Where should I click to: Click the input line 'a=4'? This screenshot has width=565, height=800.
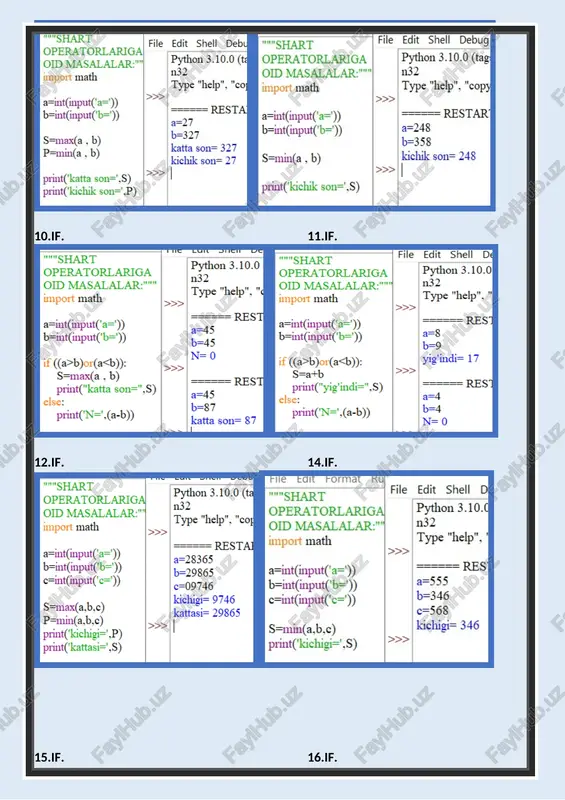[x=431, y=396]
